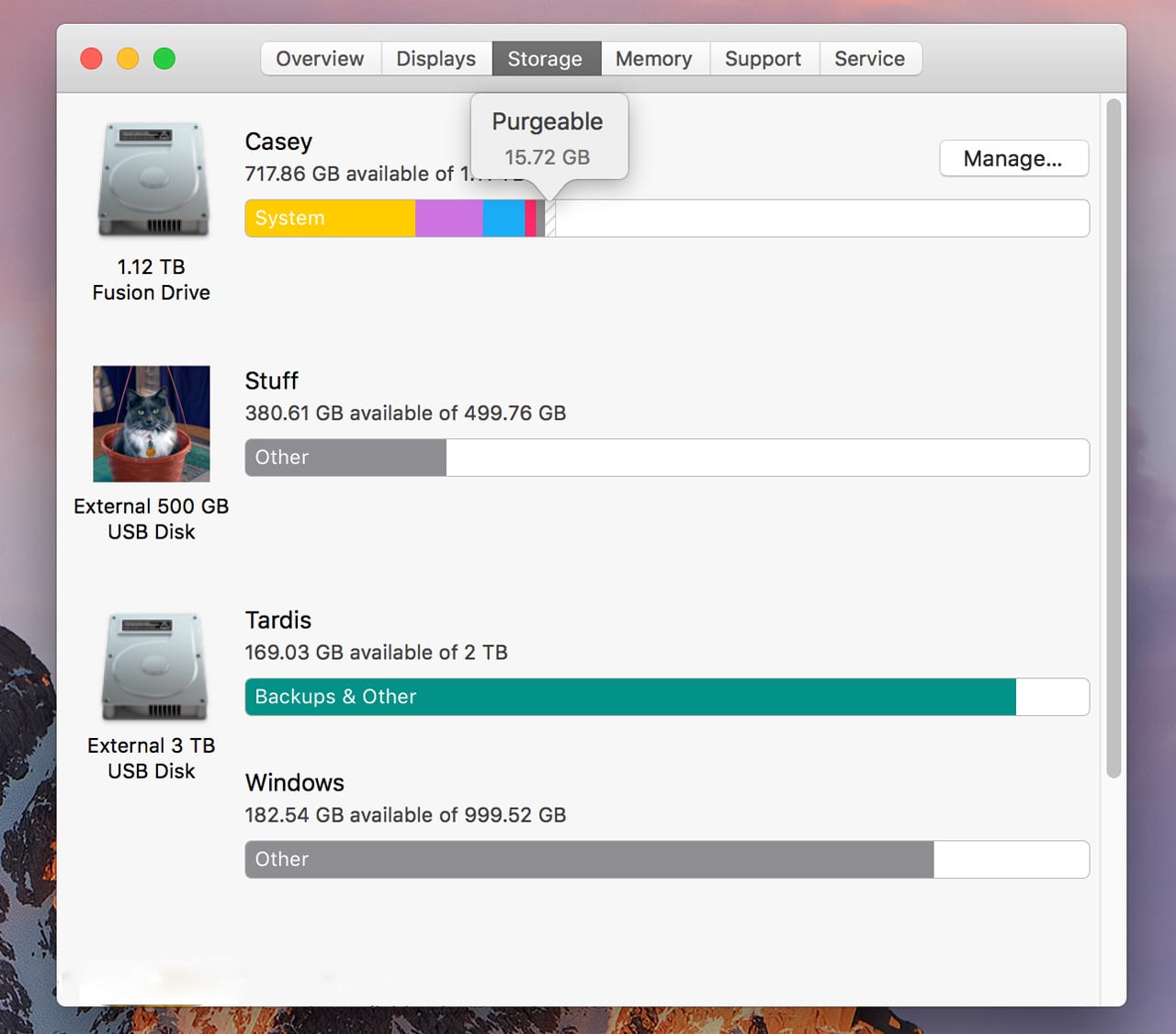Viewport: 1176px width, 1034px height.
Task: Select the Storage tab
Action: click(545, 59)
